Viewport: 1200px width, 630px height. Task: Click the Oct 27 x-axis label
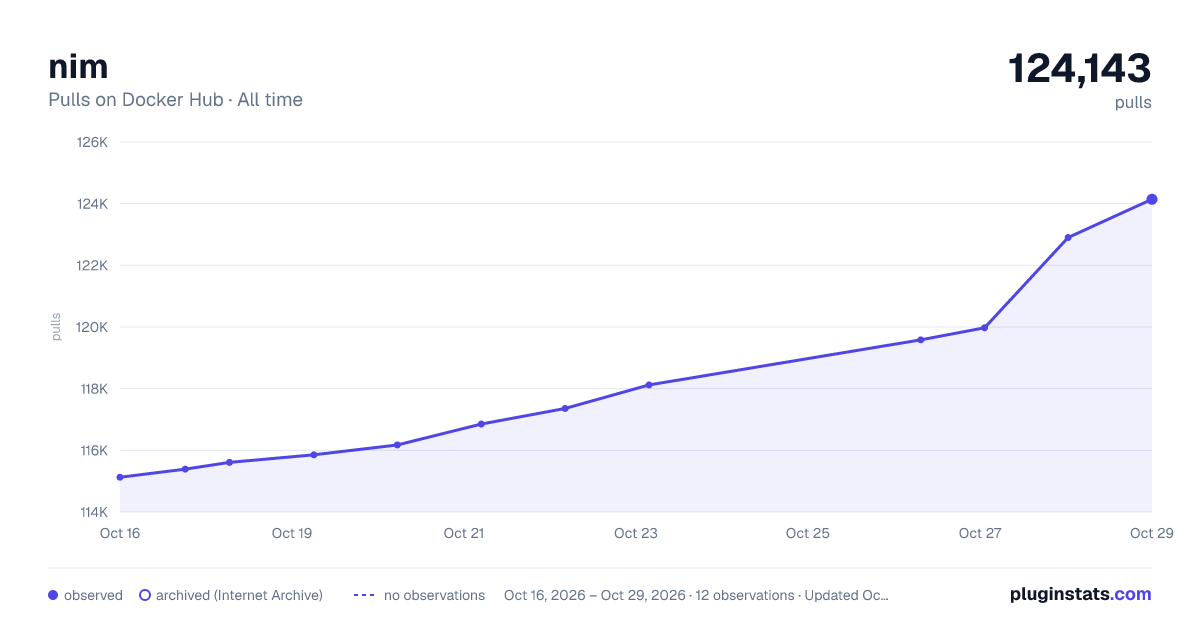(980, 533)
